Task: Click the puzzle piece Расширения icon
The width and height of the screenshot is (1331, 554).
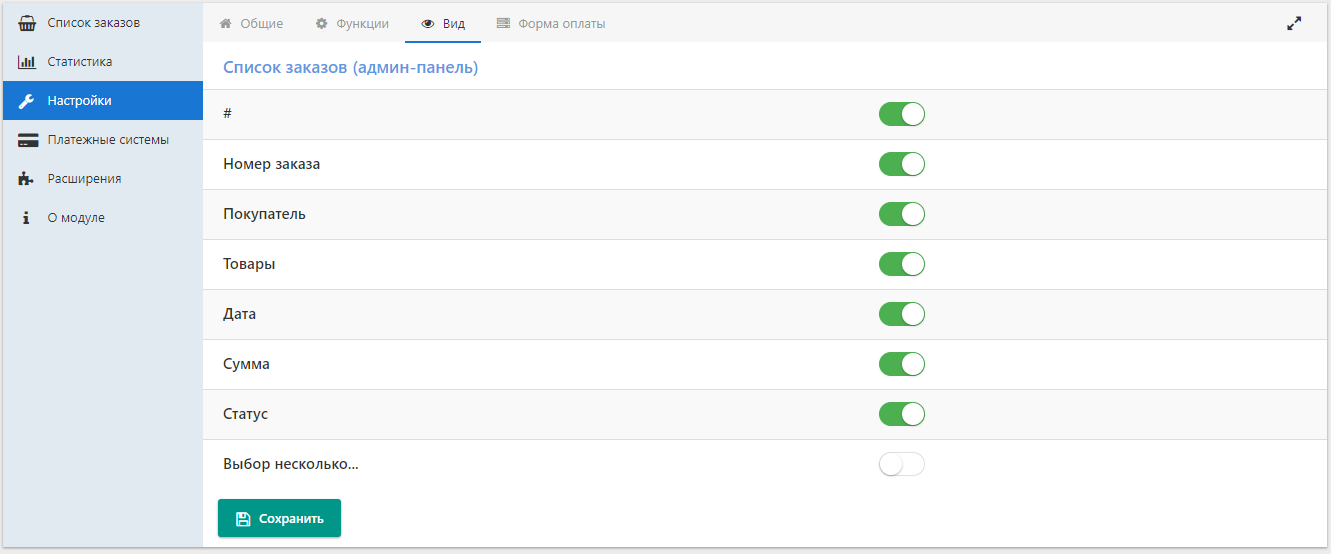Action: (x=27, y=179)
